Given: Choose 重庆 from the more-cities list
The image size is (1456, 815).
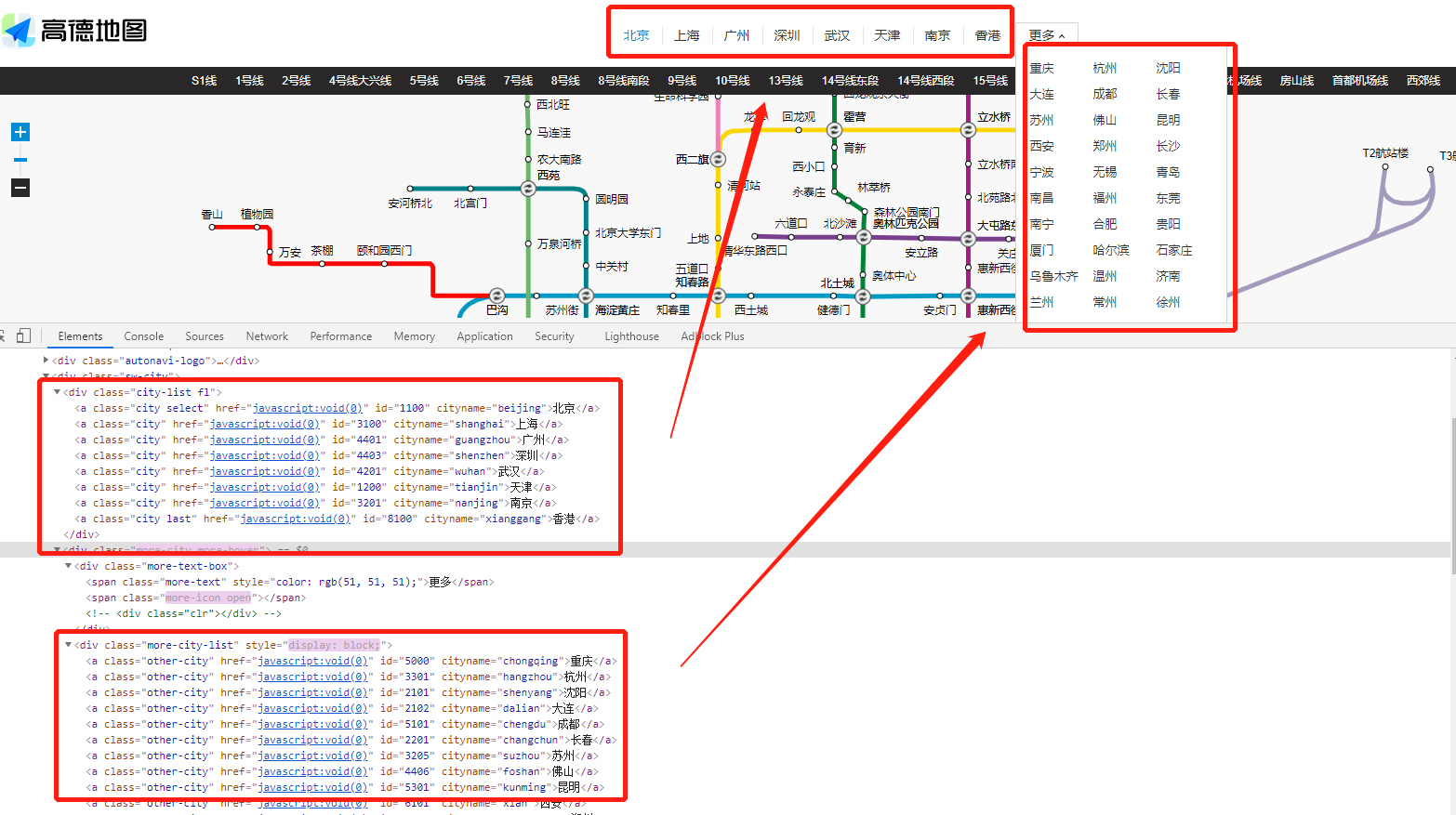Looking at the screenshot, I should (x=1042, y=68).
